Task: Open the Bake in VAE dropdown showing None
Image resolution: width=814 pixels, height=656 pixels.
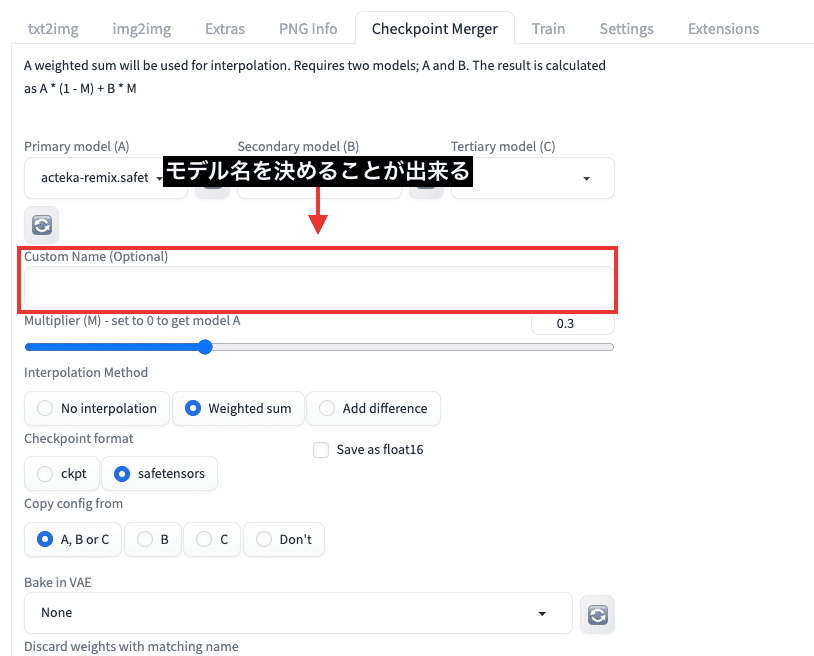Action: (298, 612)
